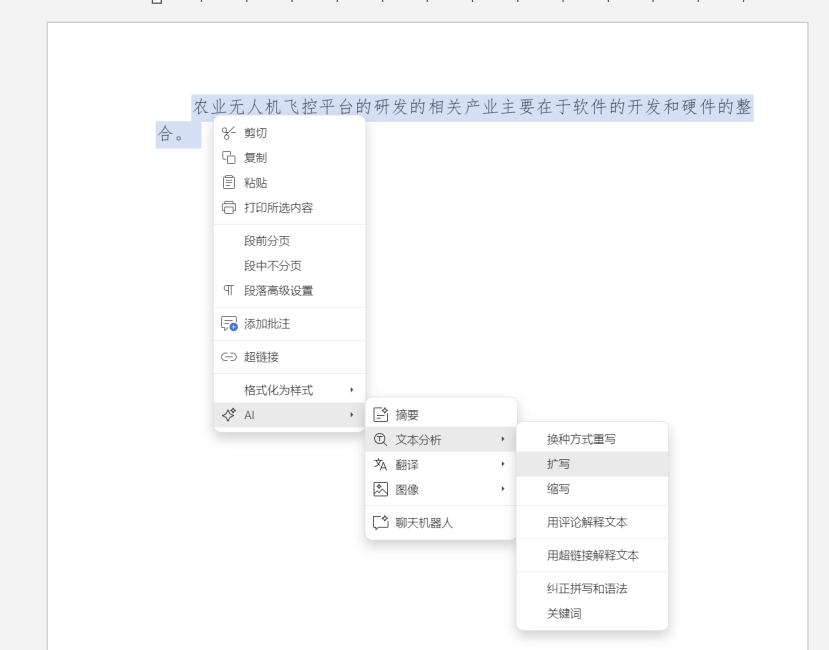The height and width of the screenshot is (650, 829).
Task: Select 缩写 to shorten the text
Action: 592,489
